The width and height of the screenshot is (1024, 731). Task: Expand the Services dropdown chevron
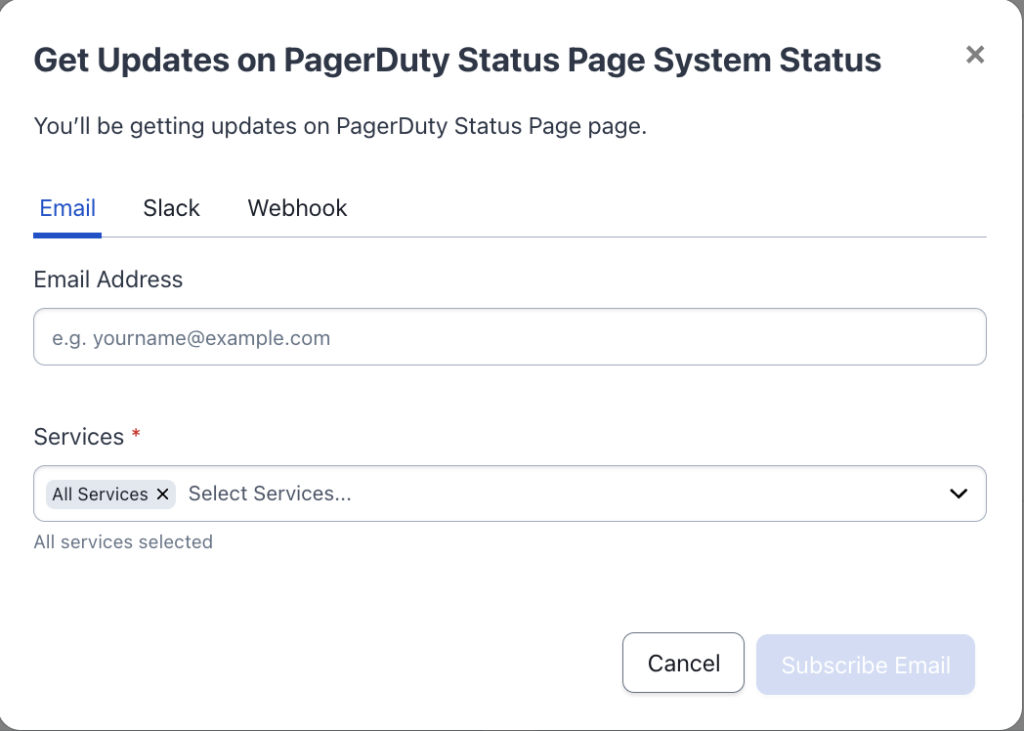click(x=958, y=493)
